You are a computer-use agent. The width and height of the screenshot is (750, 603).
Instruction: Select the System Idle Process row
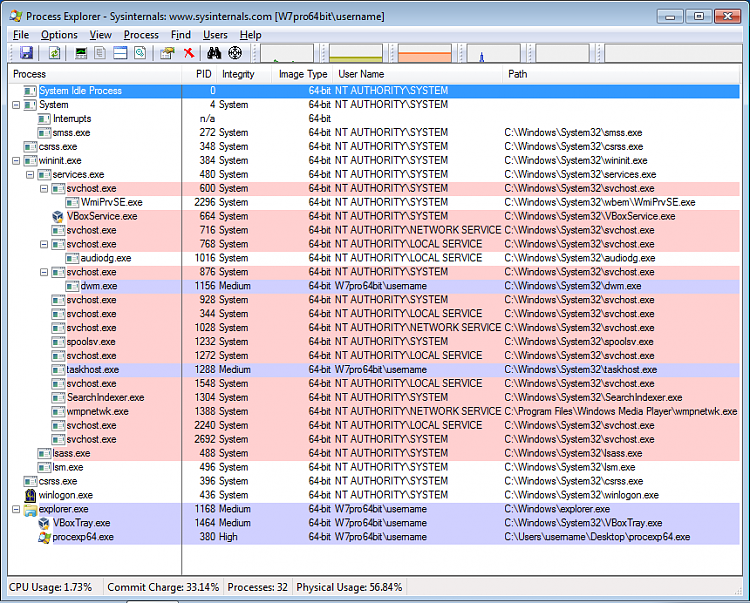coord(375,91)
